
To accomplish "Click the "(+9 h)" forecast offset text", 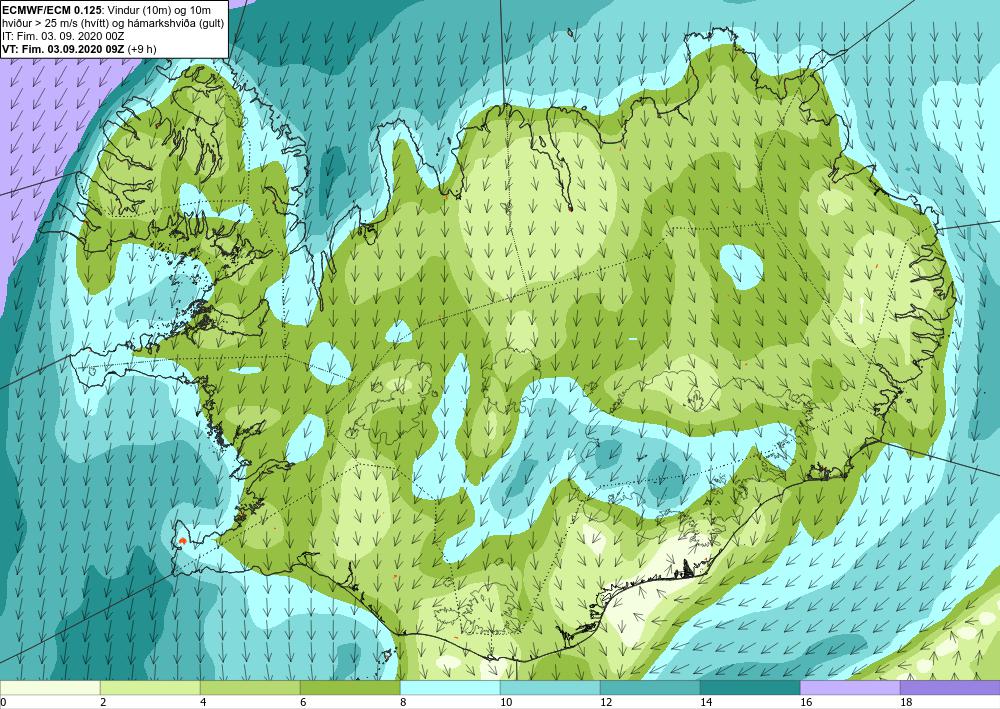I will pos(142,49).
